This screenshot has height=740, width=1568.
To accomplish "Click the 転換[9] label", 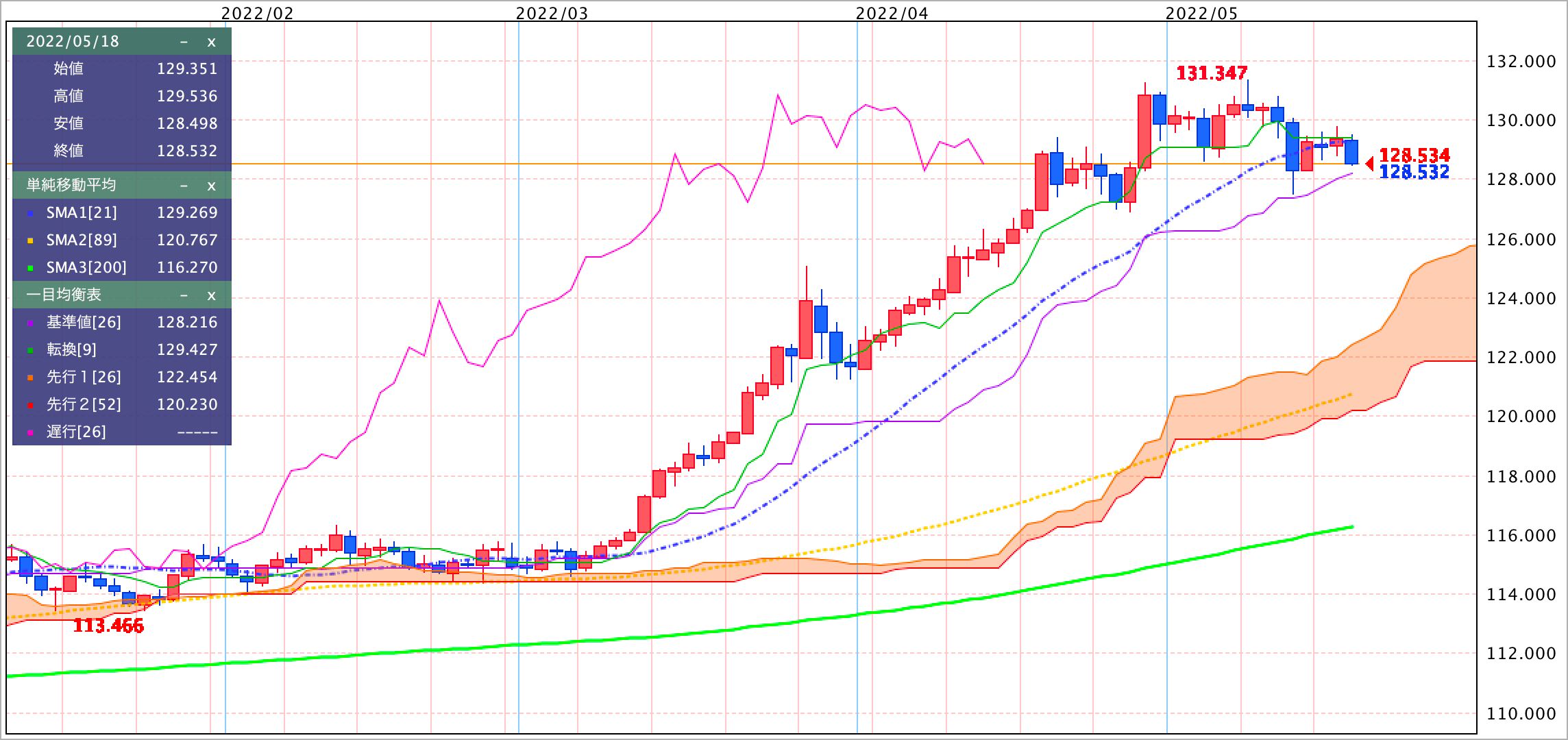I will click(x=71, y=349).
